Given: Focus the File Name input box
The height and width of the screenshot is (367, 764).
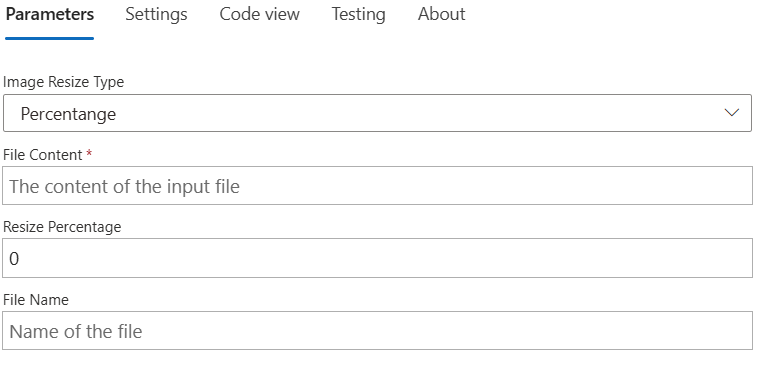Looking at the screenshot, I should click(x=377, y=331).
